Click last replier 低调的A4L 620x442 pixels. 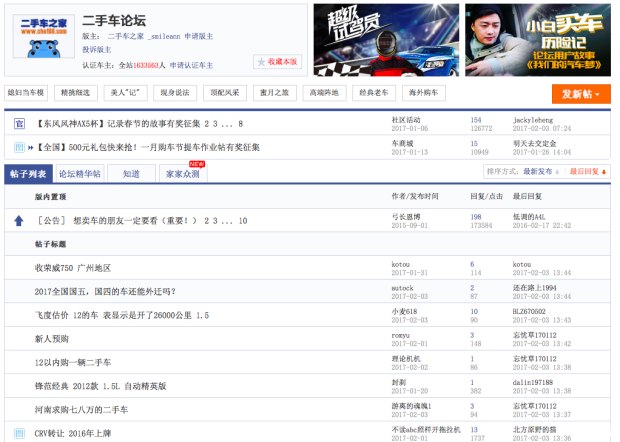[x=529, y=217]
